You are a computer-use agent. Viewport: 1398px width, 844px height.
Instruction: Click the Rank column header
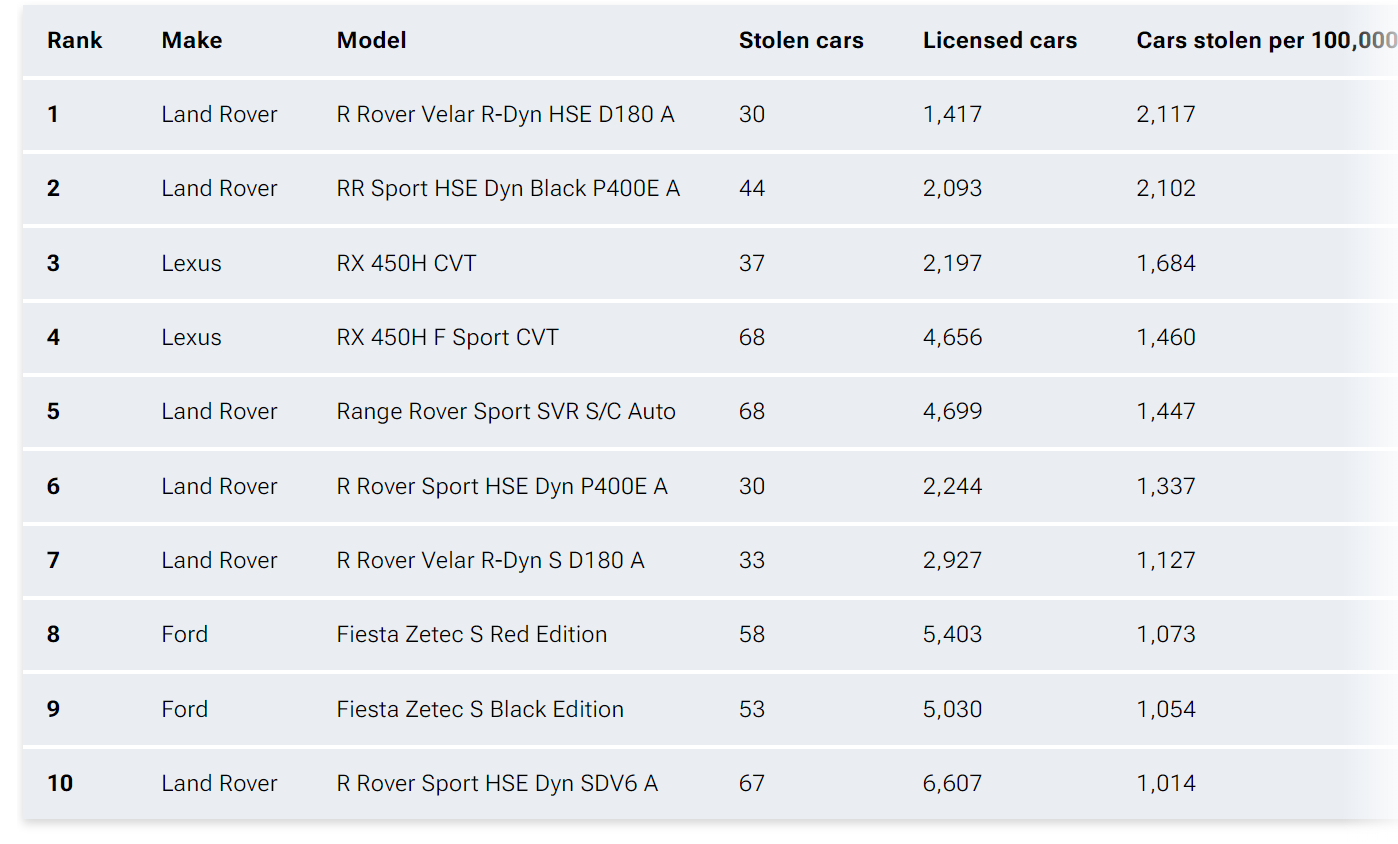[75, 41]
